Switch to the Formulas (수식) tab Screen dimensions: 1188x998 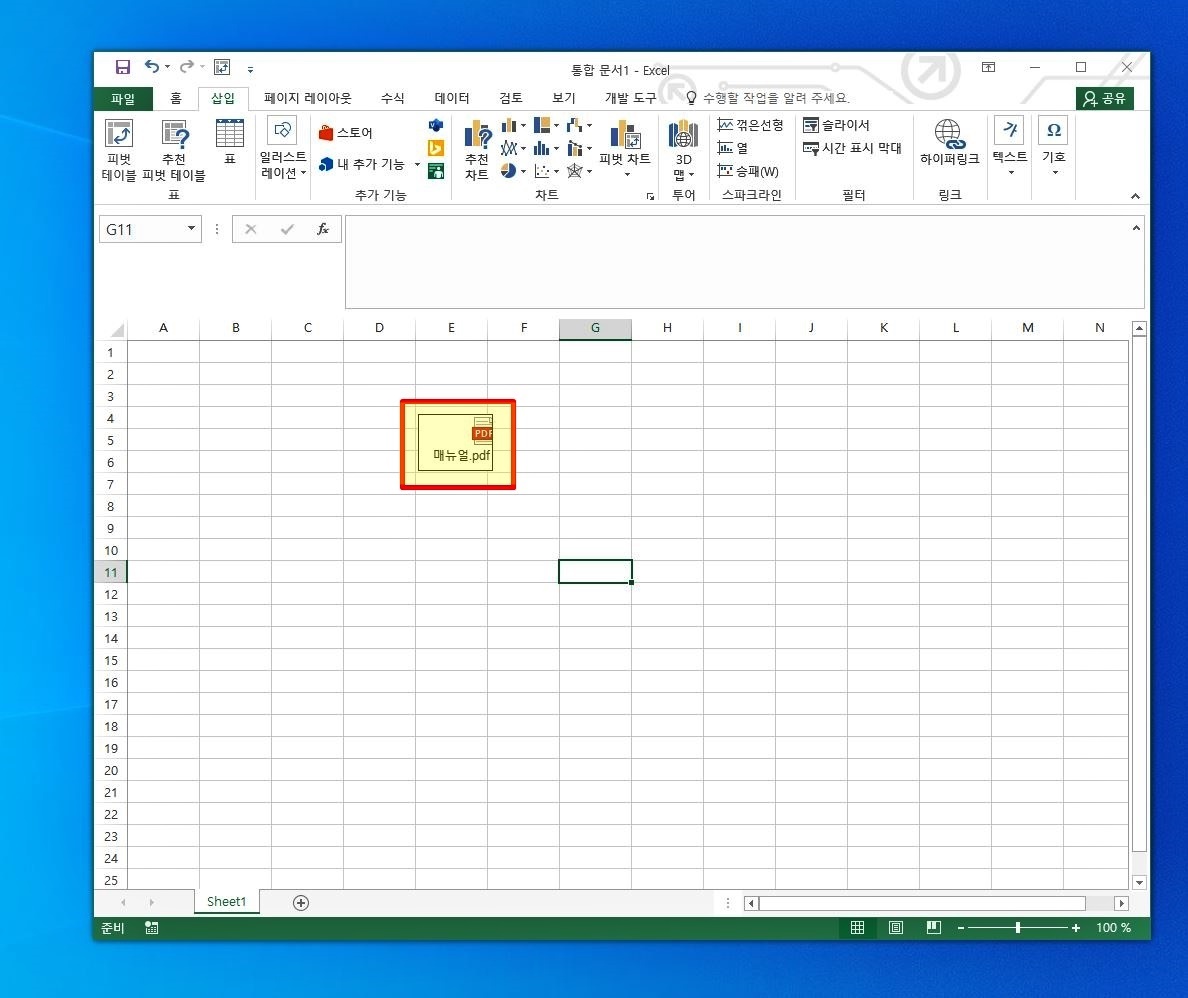click(x=392, y=99)
